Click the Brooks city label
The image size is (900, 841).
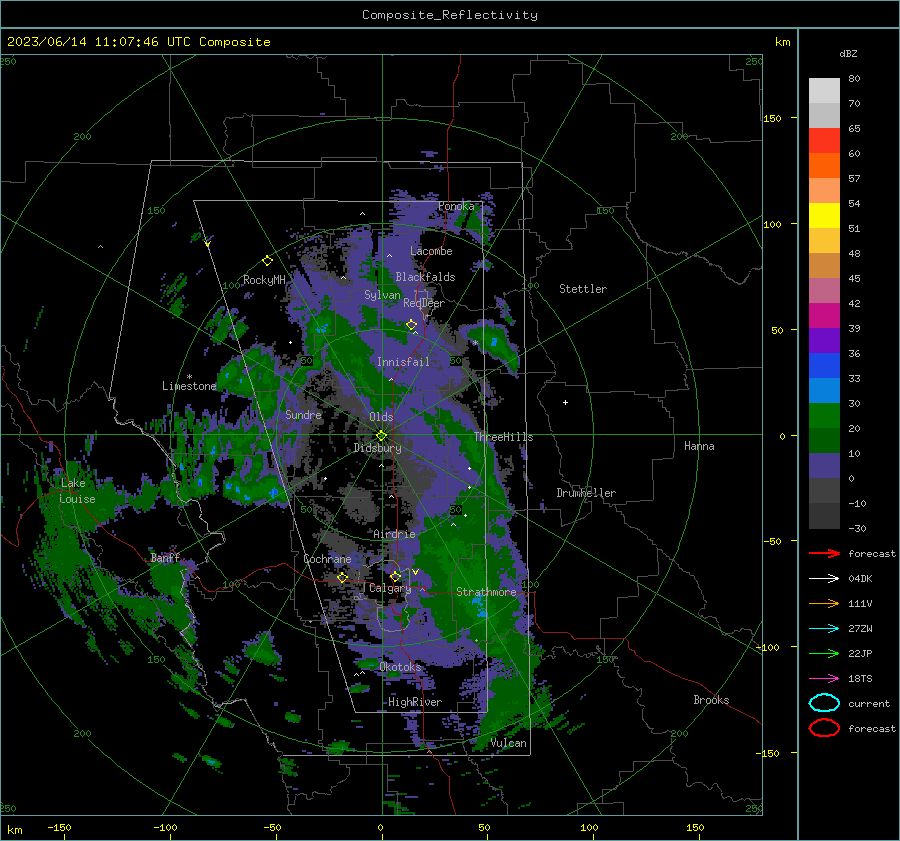tap(711, 700)
